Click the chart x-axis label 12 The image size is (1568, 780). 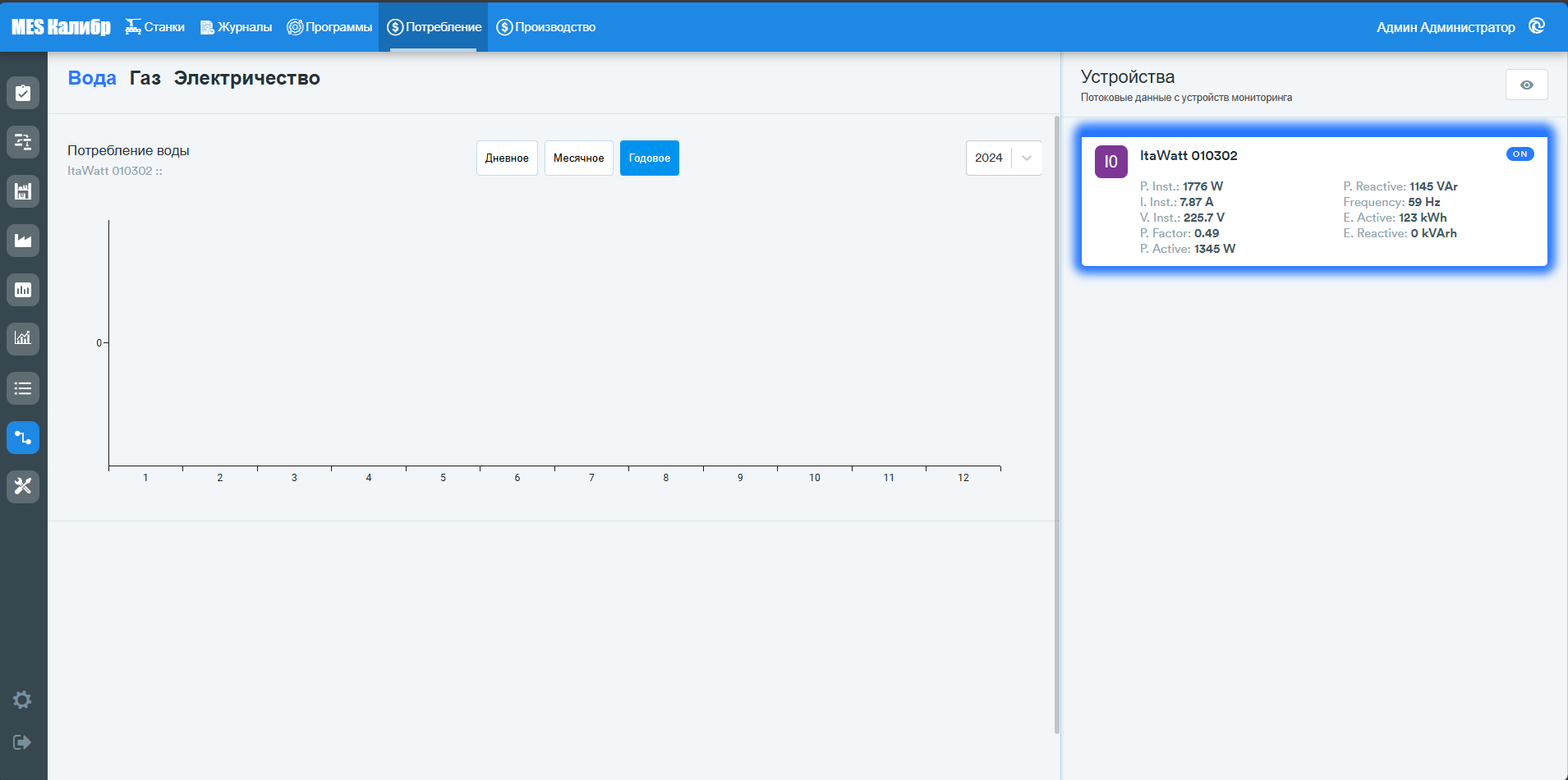[x=963, y=478]
